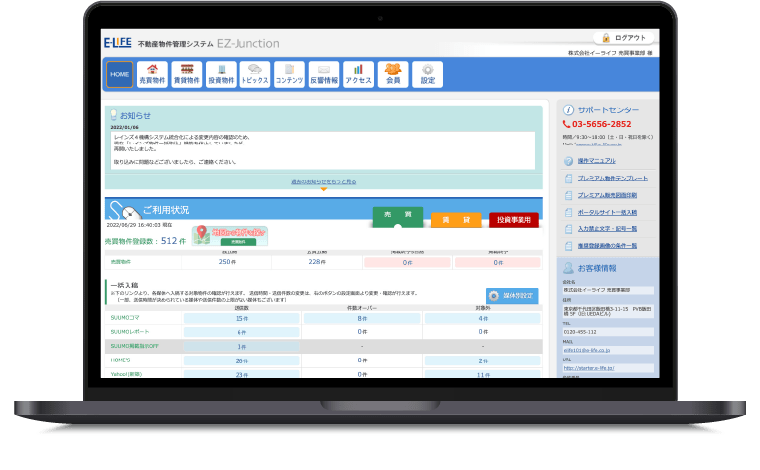Click the 15件 count for SUUMOコマ
The image size is (760, 470).
click(242, 318)
